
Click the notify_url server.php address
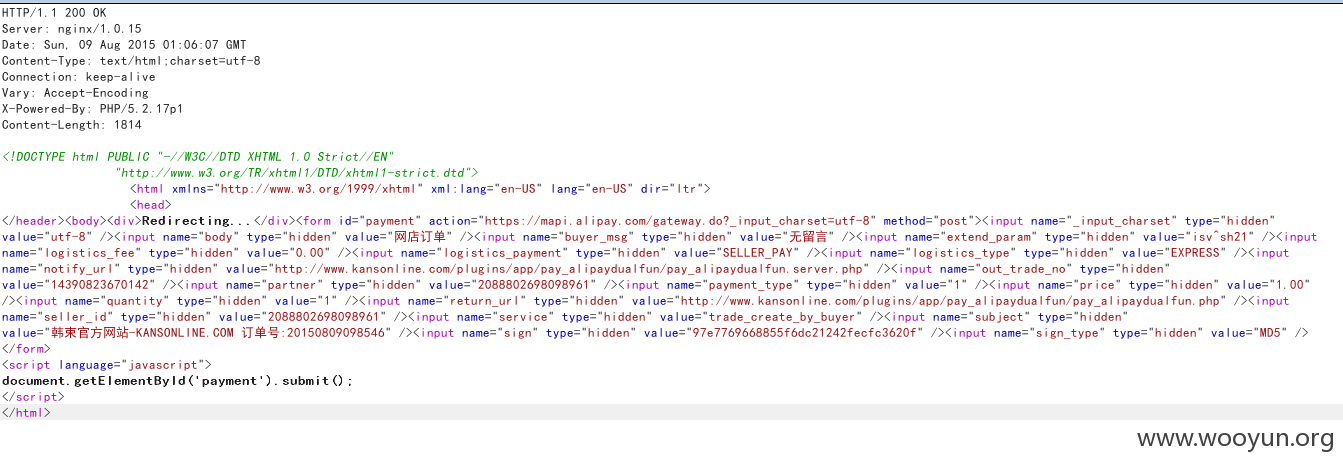tap(570, 269)
